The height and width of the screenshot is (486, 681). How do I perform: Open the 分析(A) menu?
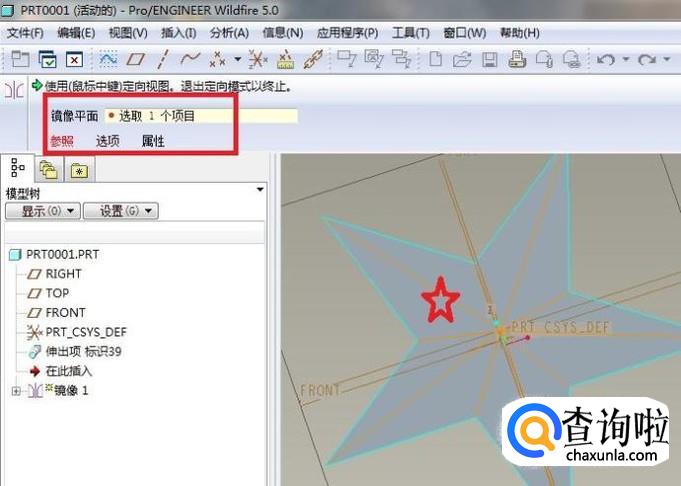pos(229,33)
